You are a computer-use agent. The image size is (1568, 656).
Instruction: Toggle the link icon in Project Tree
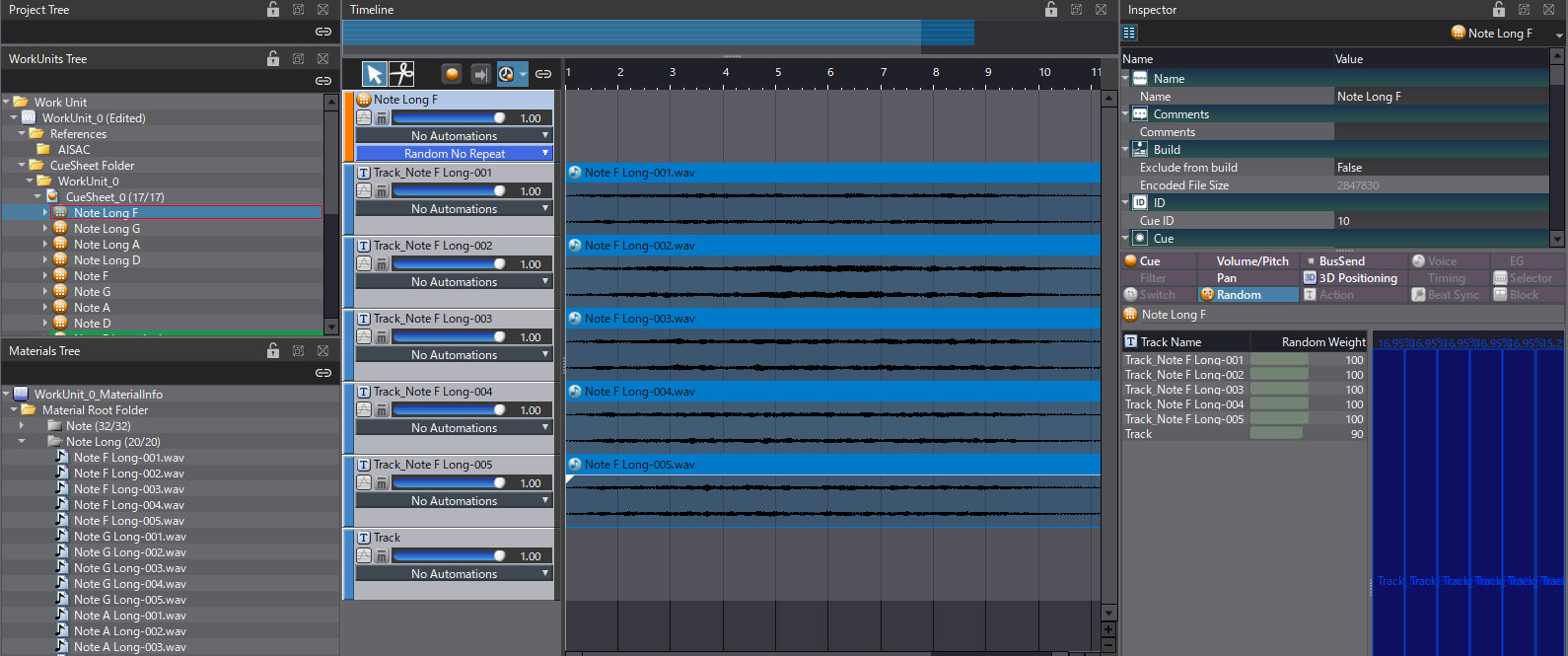tap(322, 32)
